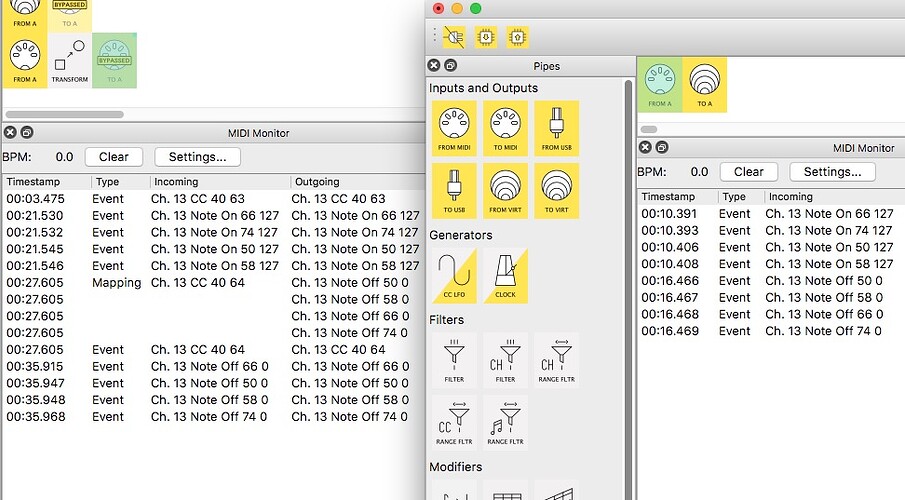Select the virtual TO A pipe, right window

[x=705, y=85]
